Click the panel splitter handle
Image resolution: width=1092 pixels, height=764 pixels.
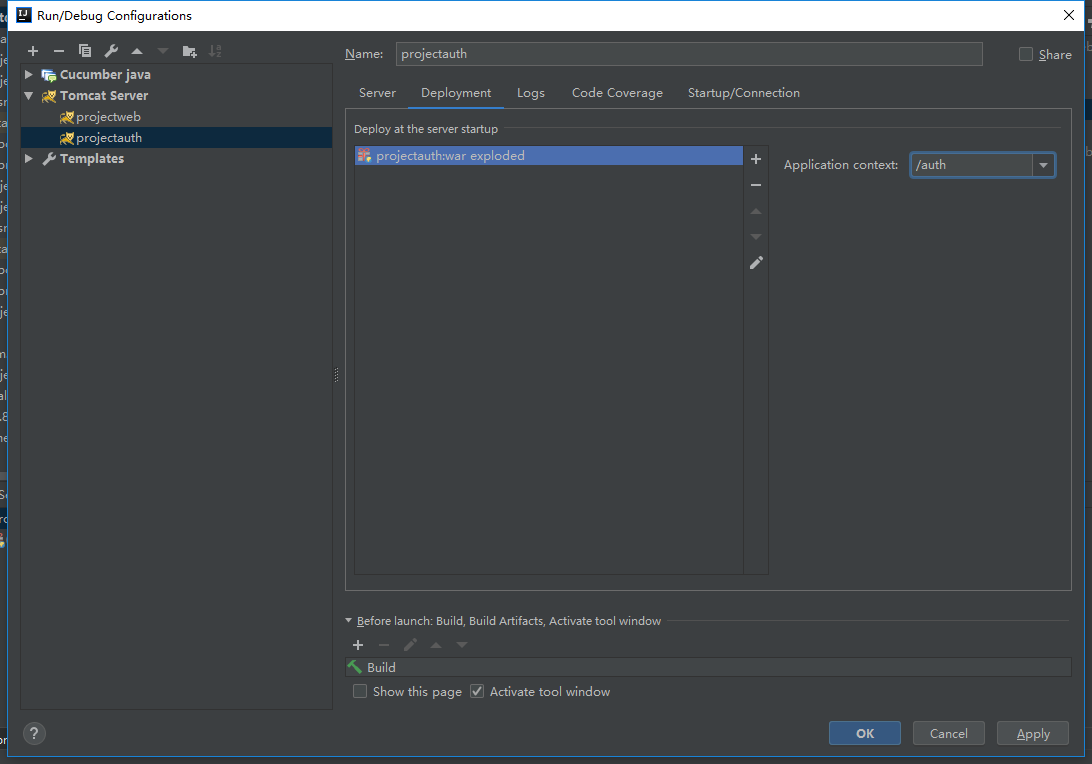point(337,375)
